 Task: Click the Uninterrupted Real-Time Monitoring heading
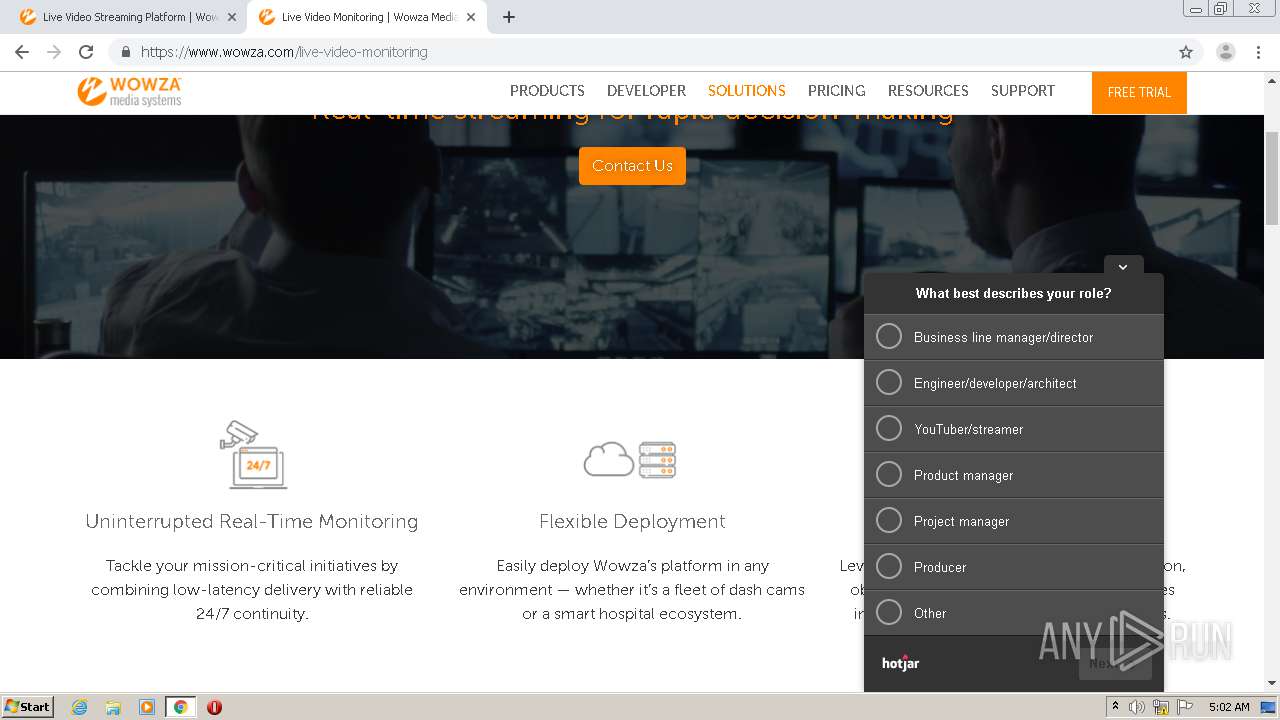click(x=252, y=521)
